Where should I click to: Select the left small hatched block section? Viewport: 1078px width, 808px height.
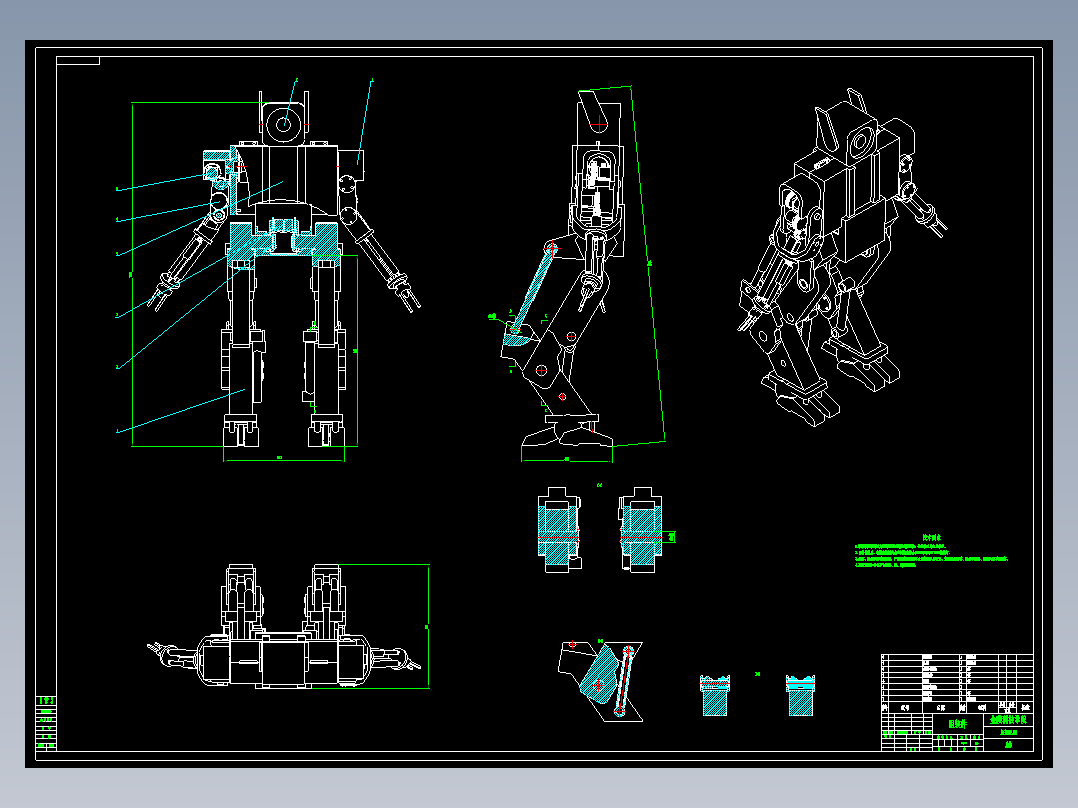tap(715, 695)
